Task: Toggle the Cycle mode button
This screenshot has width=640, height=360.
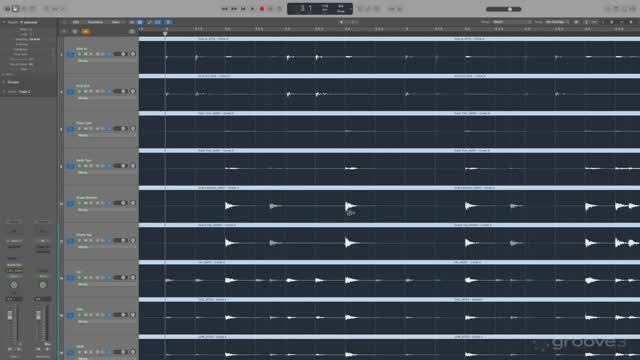Action: [280, 9]
